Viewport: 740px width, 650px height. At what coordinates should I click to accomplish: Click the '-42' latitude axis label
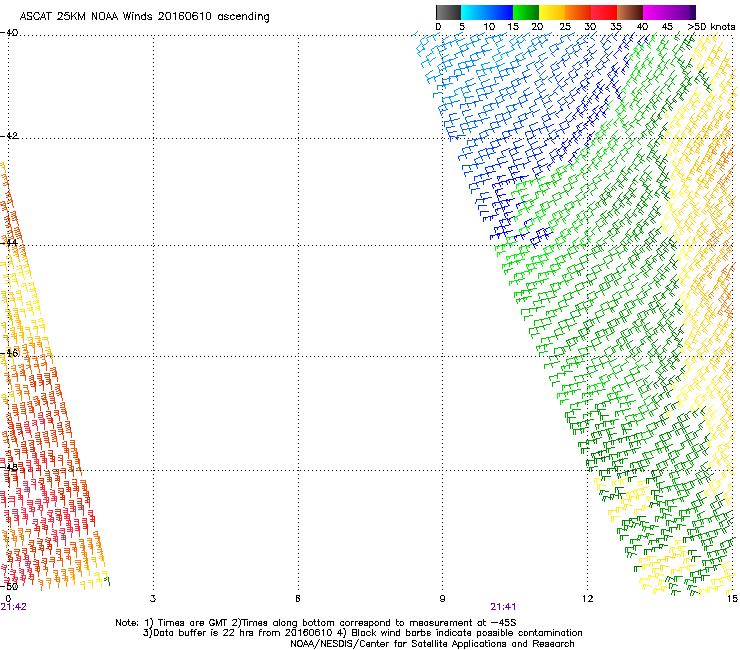point(9,135)
